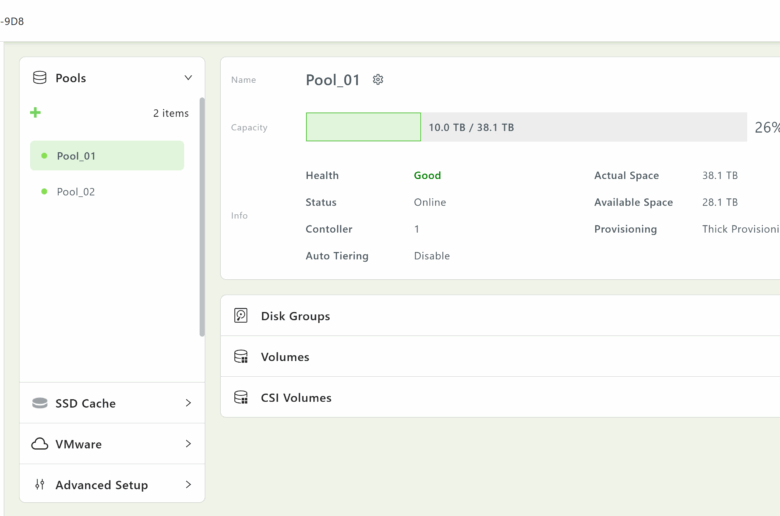The image size is (780, 516).
Task: Click the Disk Groups drive icon
Action: pyautogui.click(x=241, y=316)
